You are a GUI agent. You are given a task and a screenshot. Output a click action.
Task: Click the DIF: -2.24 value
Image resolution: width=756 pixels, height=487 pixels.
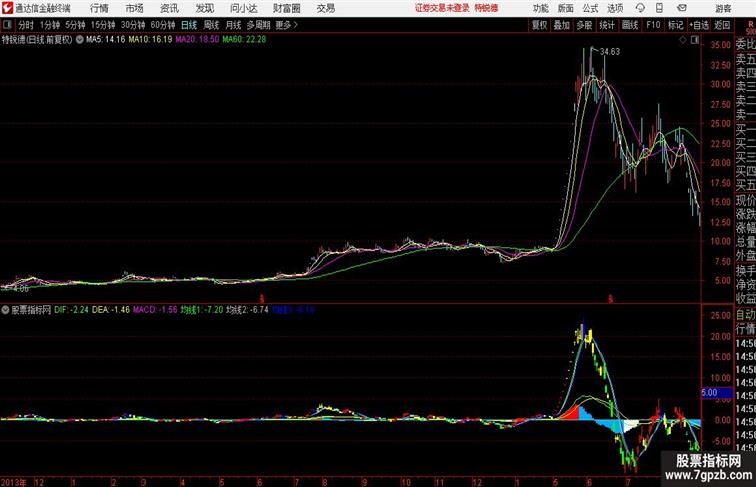71,310
